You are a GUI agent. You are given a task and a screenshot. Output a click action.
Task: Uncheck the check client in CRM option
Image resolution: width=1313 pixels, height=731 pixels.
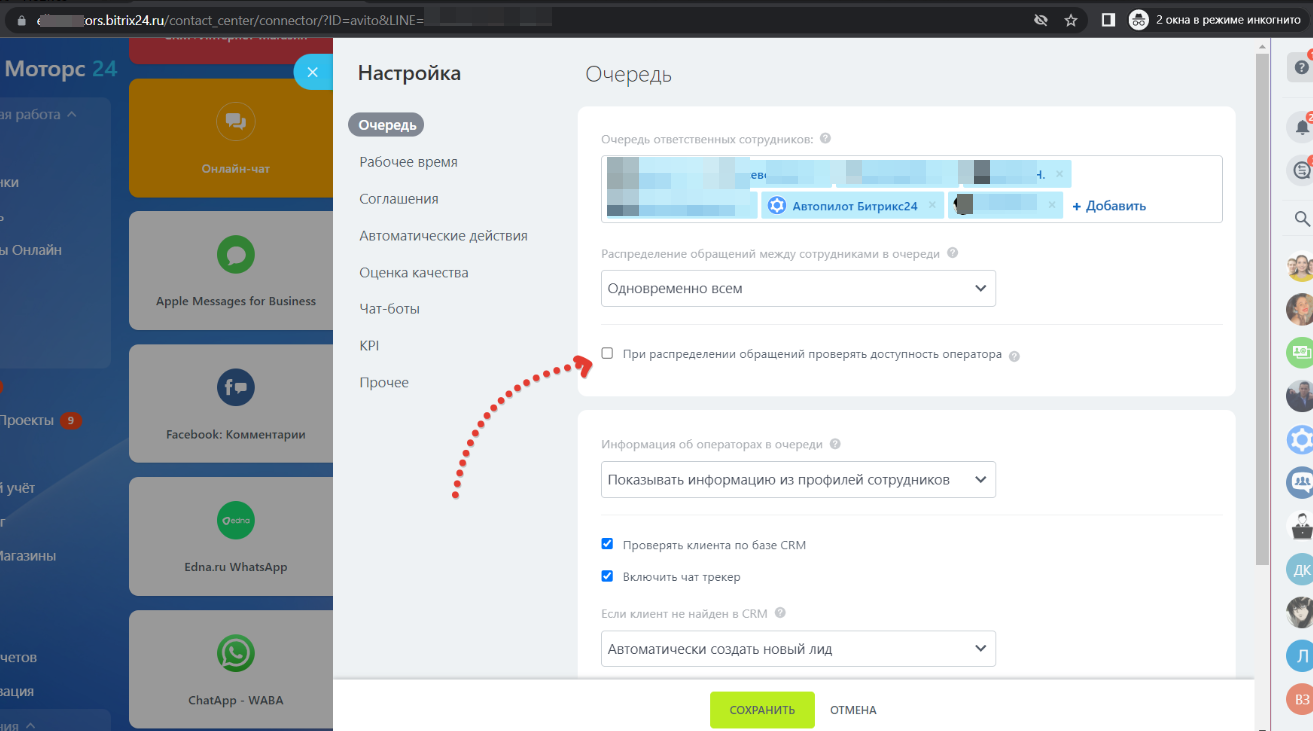click(x=607, y=544)
